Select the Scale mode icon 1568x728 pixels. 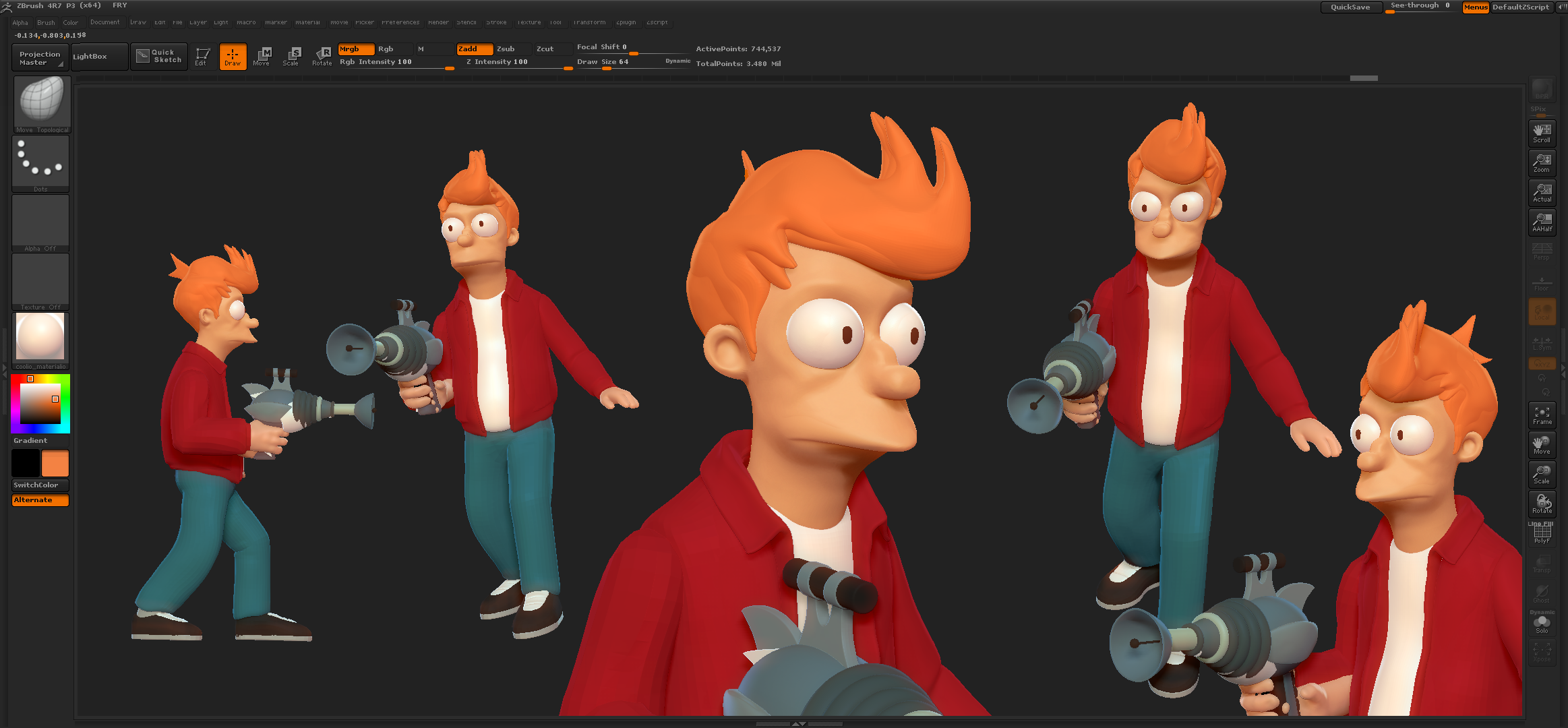coord(292,57)
